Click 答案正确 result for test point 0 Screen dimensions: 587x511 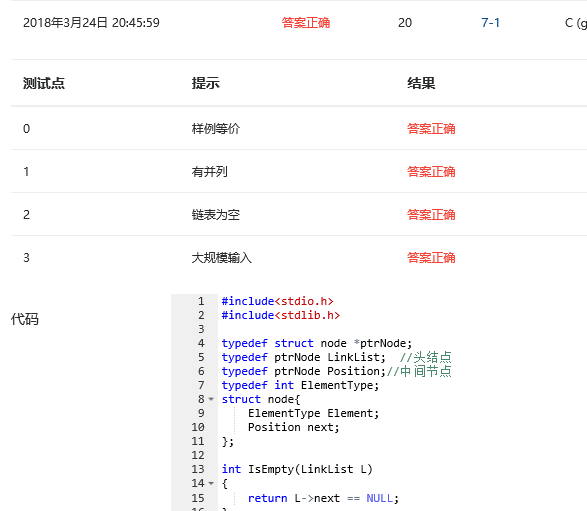point(431,129)
